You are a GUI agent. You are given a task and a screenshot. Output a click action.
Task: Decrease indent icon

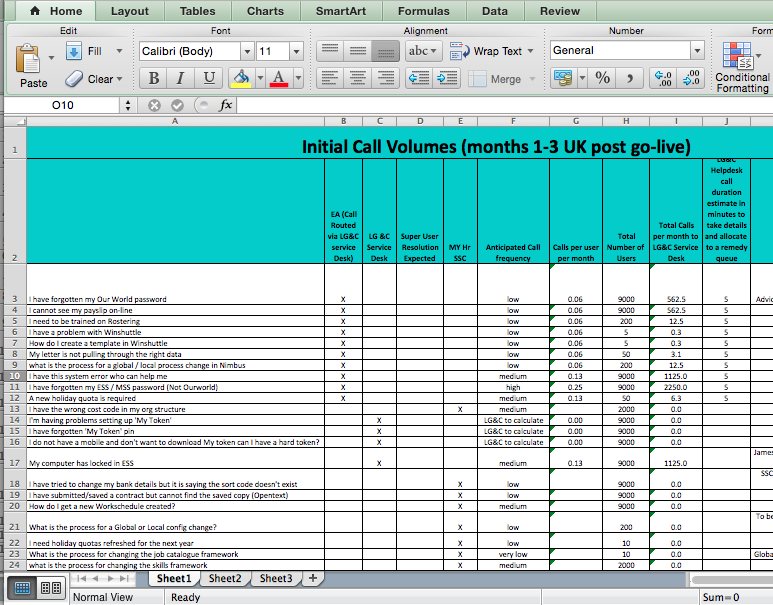(419, 78)
